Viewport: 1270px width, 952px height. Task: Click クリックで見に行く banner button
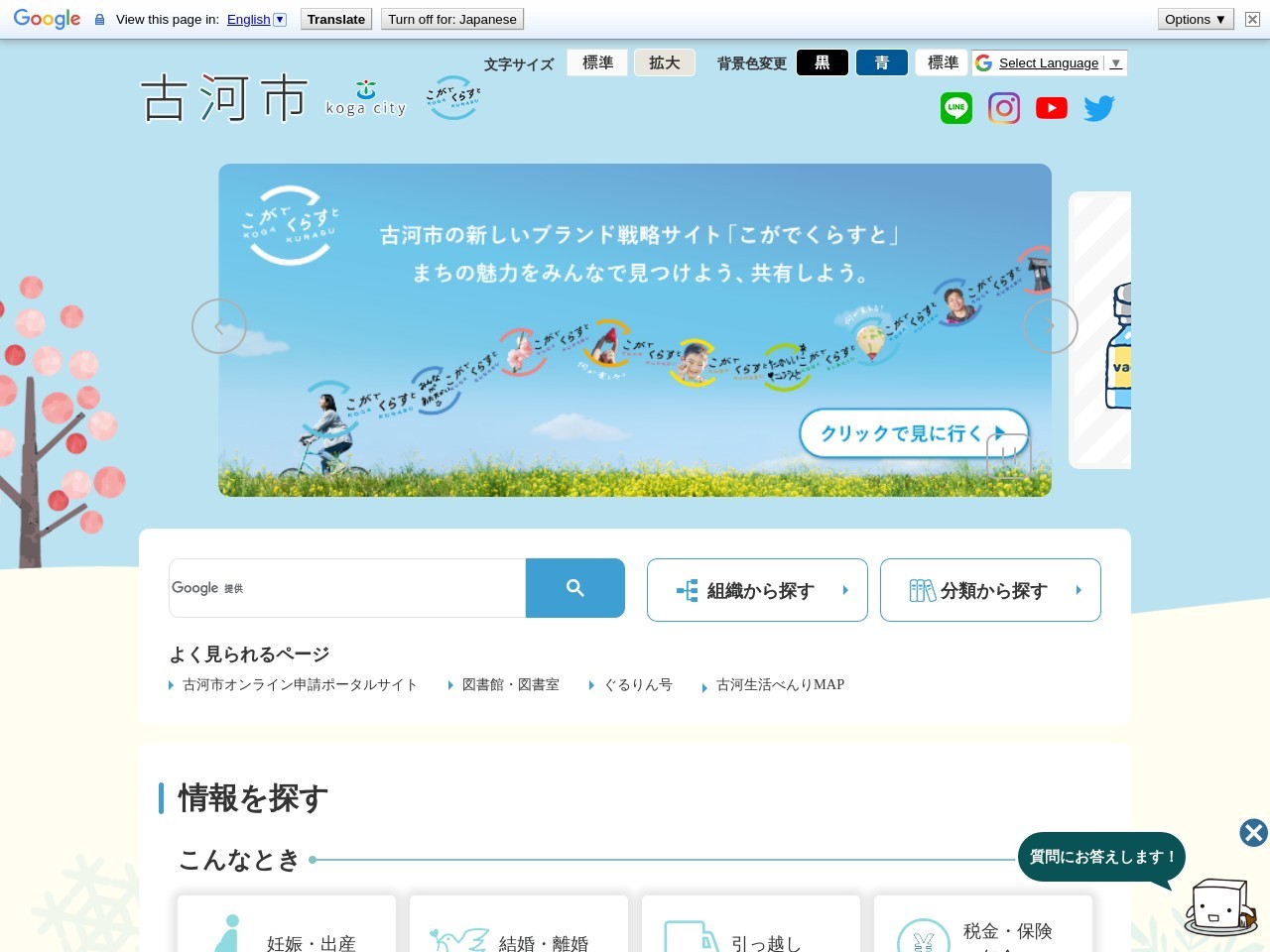click(x=914, y=433)
